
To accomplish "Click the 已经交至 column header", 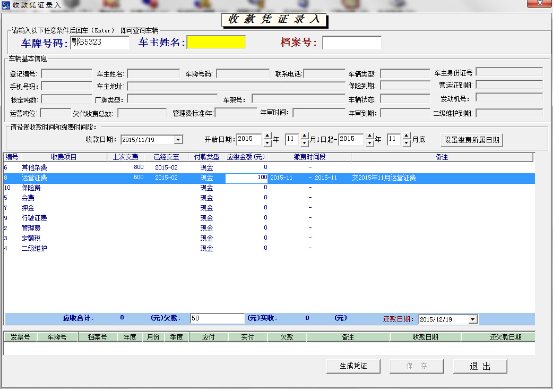I will click(166, 157).
